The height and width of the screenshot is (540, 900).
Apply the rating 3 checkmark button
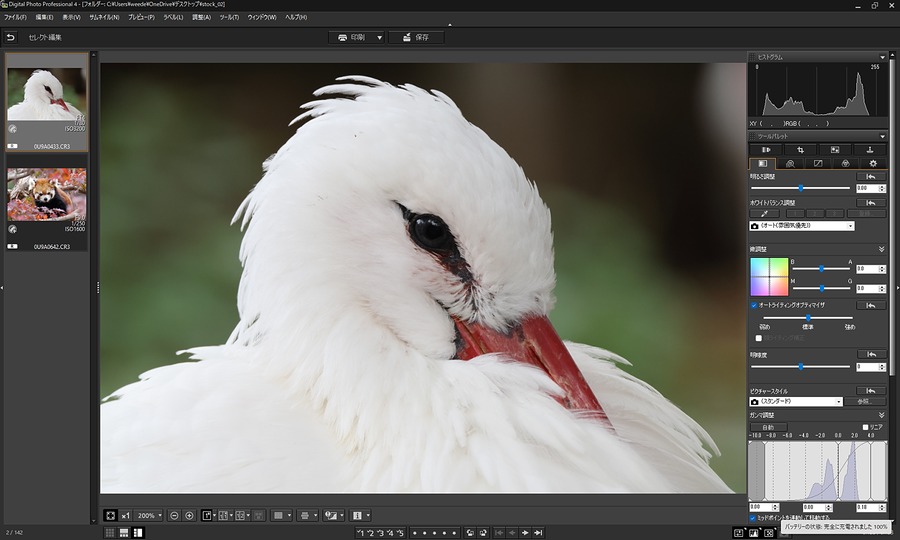click(x=381, y=533)
